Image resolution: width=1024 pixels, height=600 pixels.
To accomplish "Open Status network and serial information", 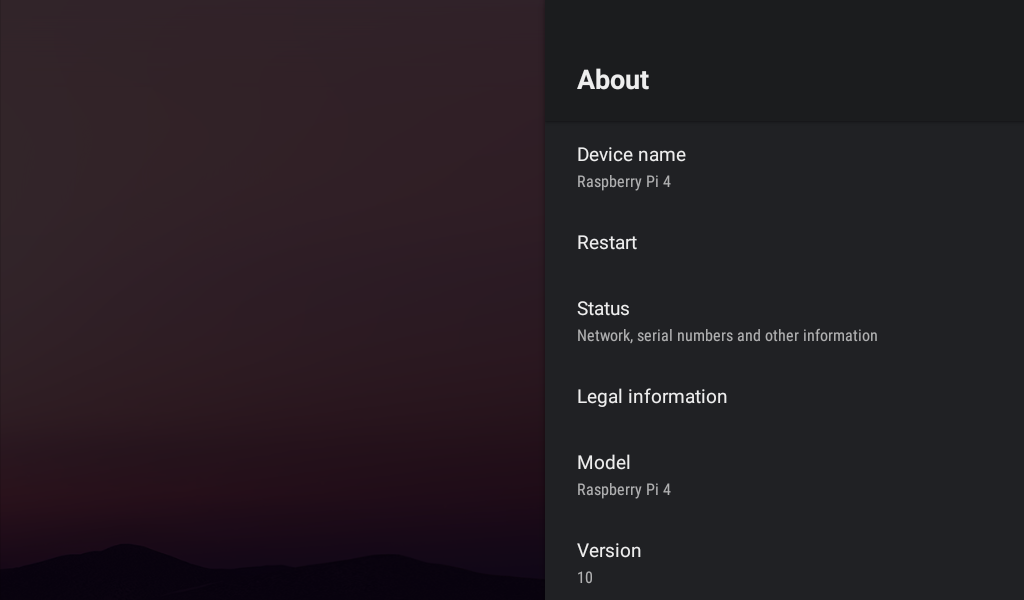I will pos(784,321).
